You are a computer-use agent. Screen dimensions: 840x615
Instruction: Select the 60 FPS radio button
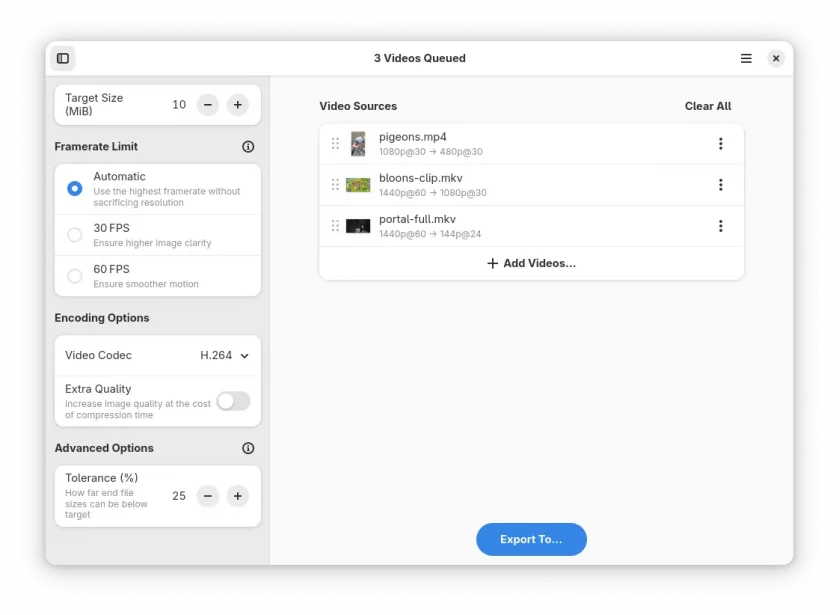74,276
